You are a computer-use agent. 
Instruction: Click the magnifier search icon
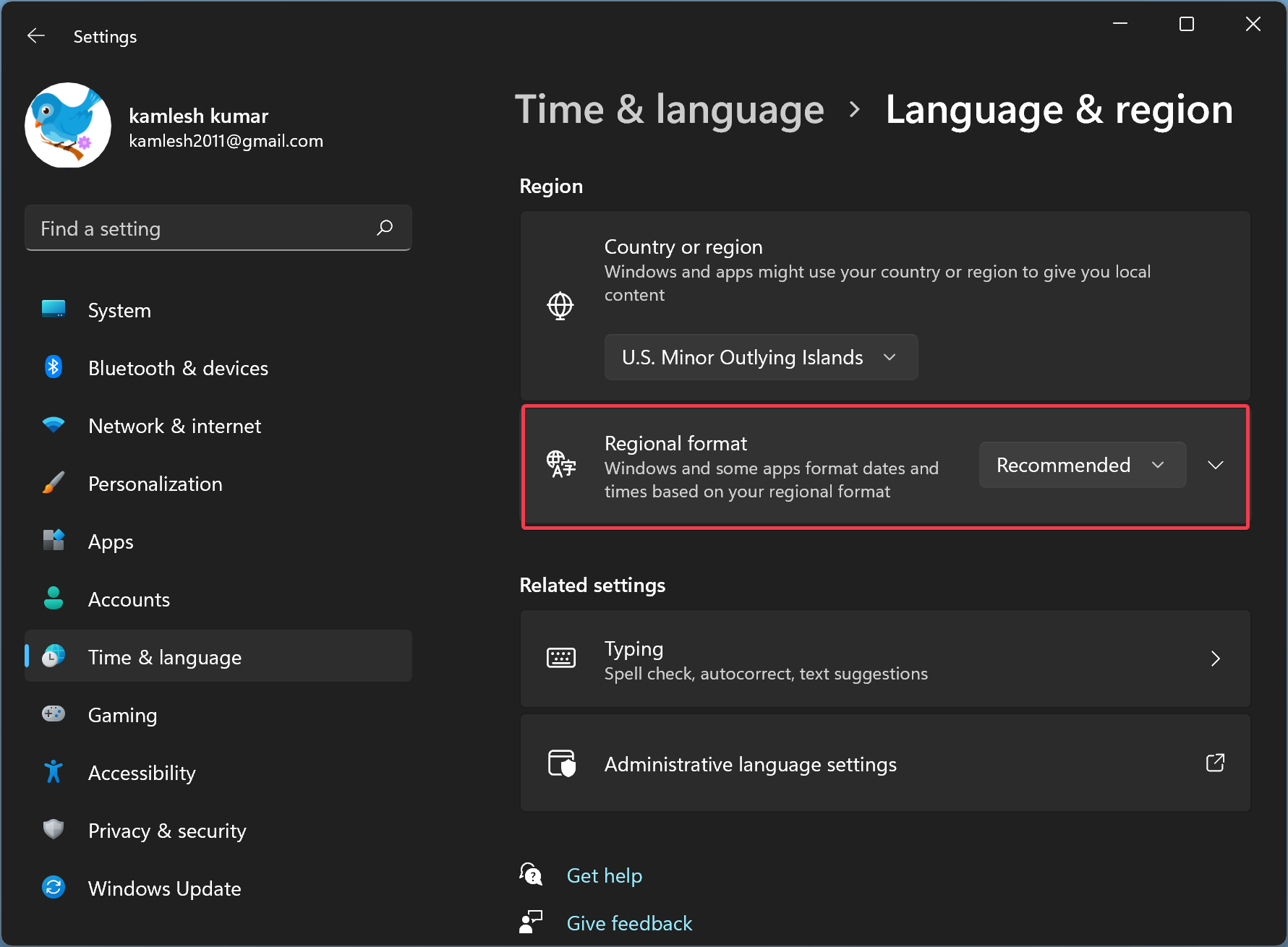click(385, 228)
